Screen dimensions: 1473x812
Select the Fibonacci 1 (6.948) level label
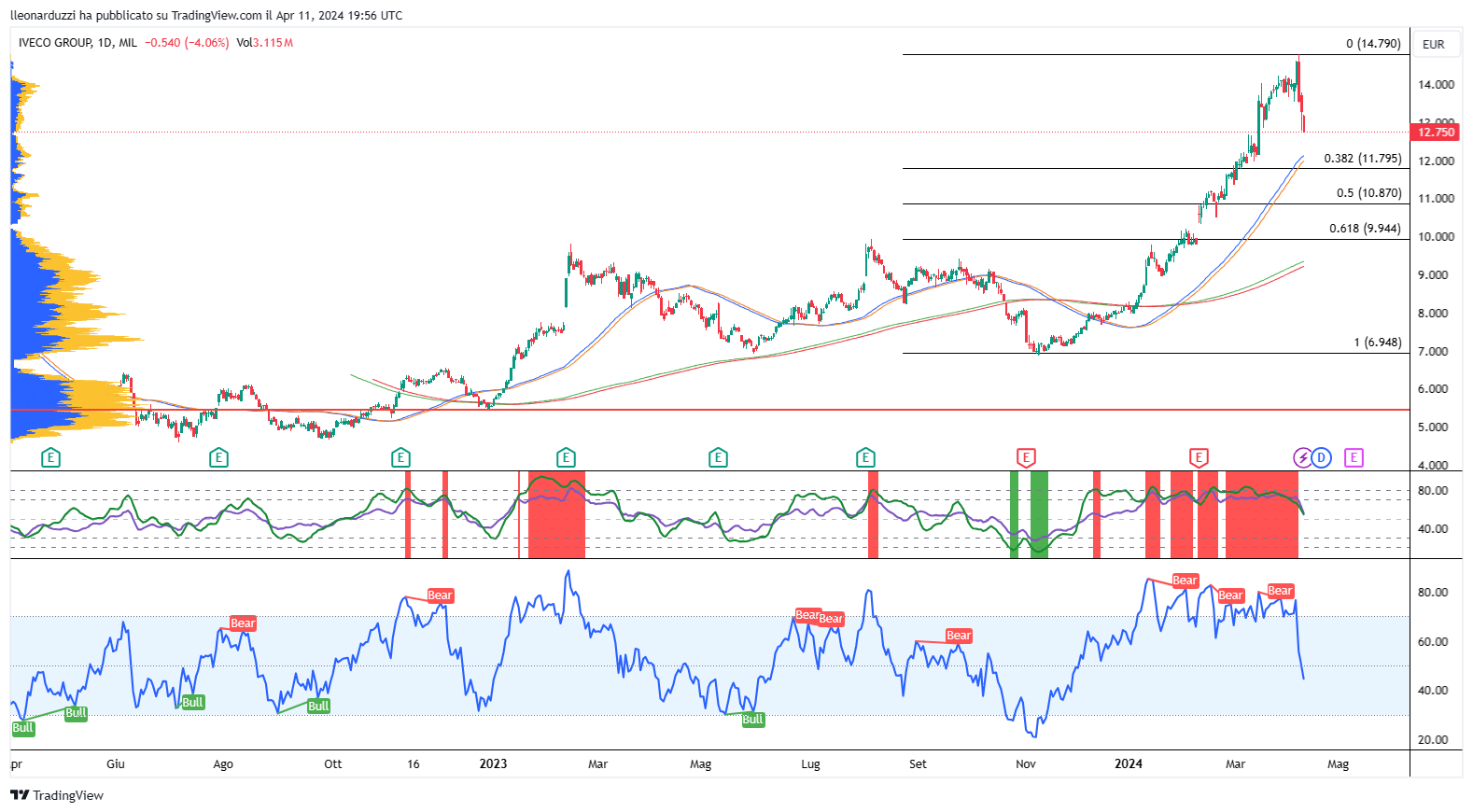[1378, 343]
